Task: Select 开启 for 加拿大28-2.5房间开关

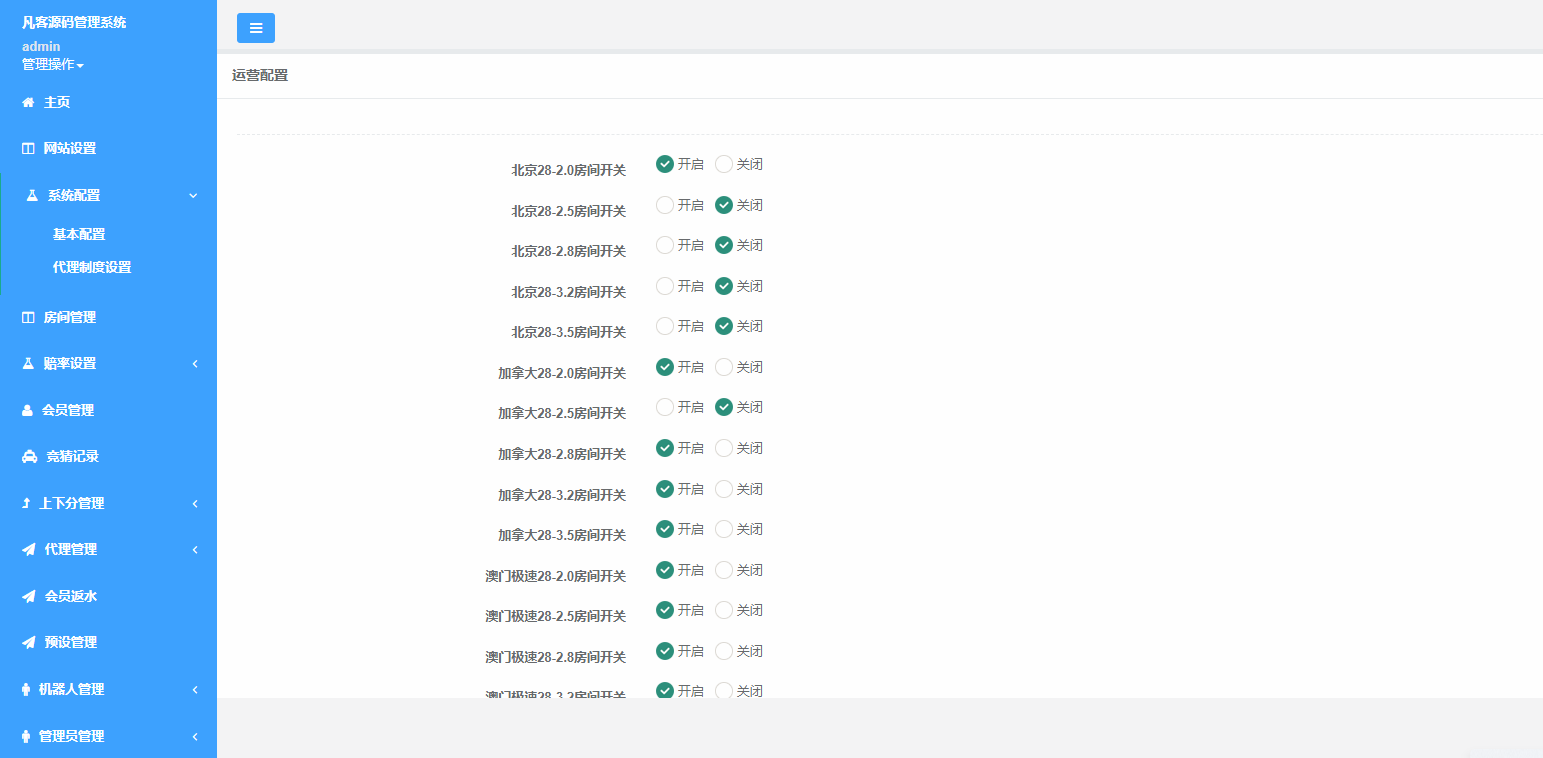Action: coord(665,407)
